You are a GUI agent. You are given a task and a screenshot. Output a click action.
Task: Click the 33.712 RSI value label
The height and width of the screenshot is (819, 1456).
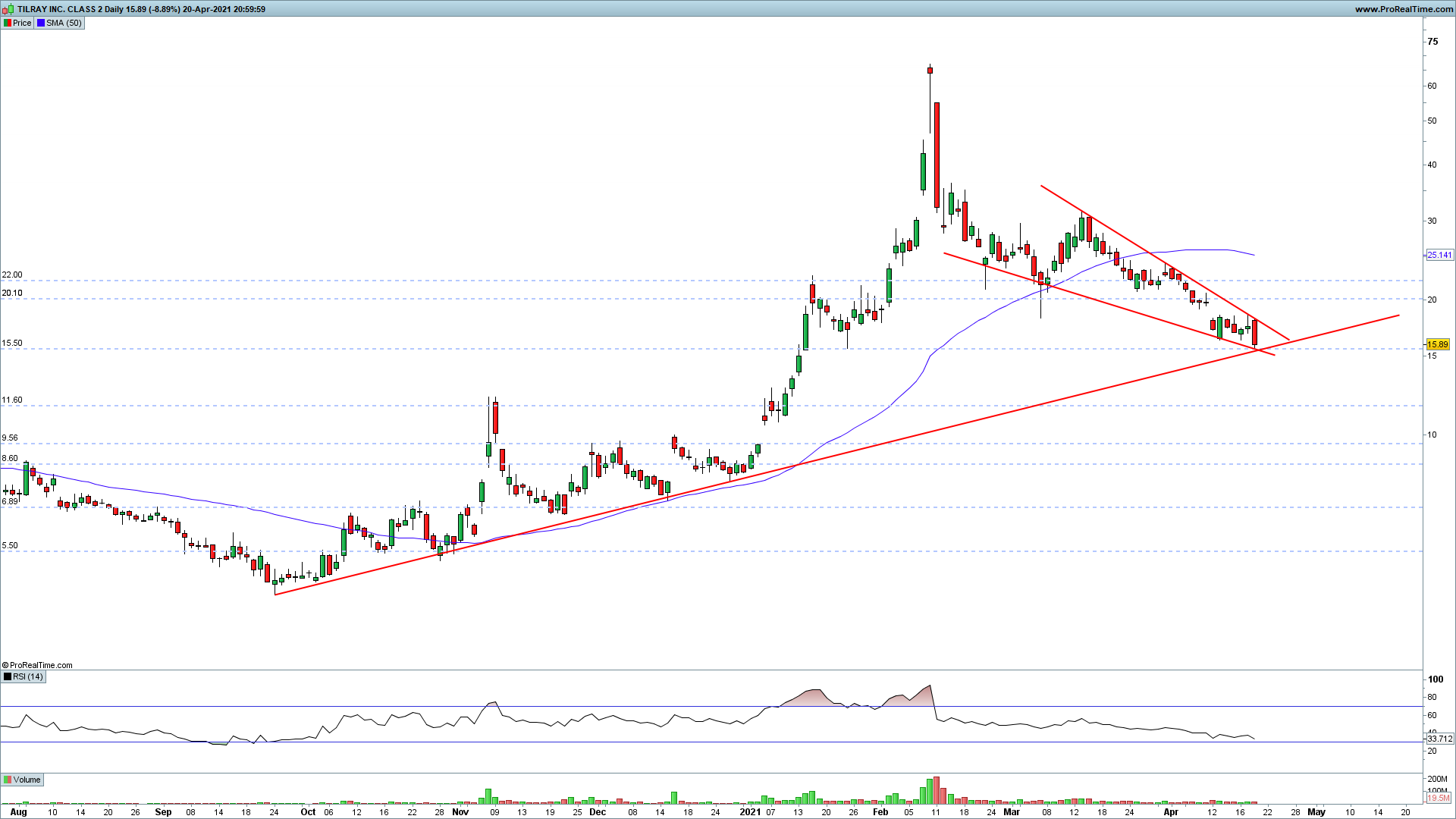tap(1439, 739)
